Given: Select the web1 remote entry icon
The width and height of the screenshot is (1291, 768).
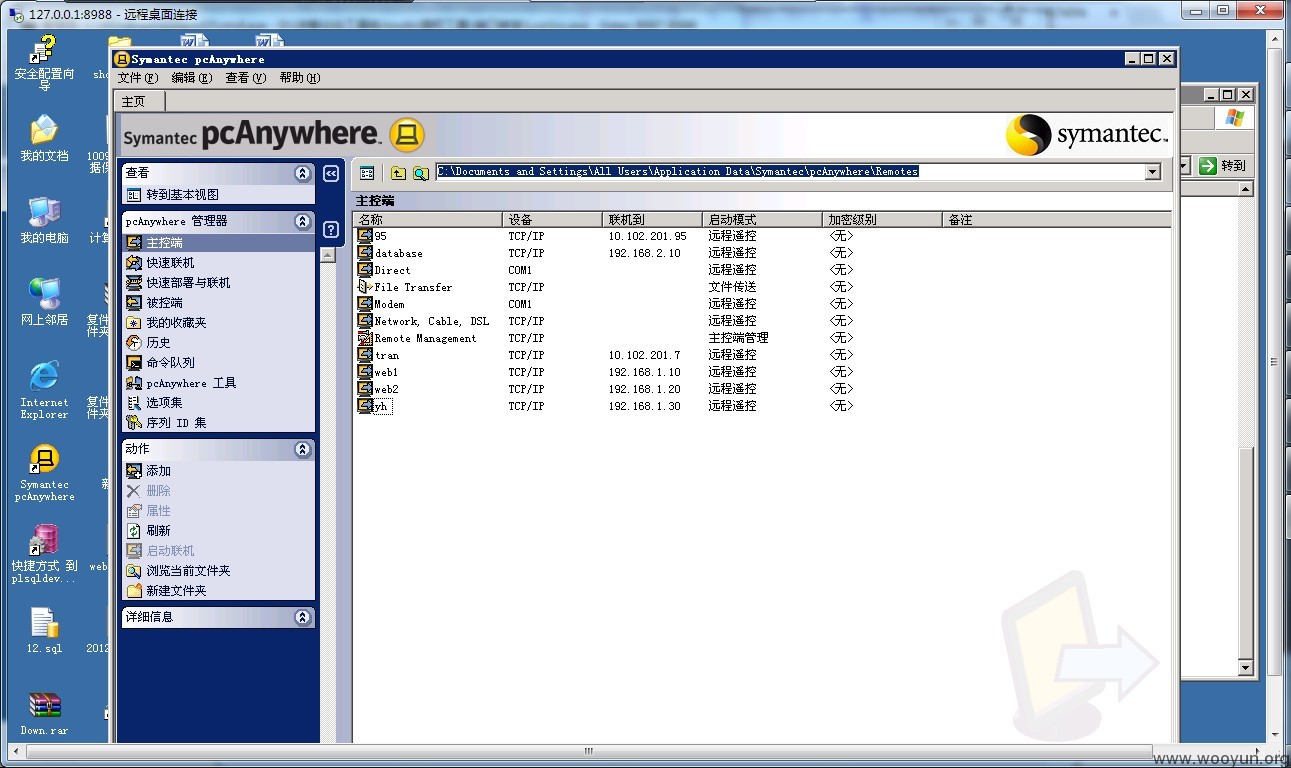Looking at the screenshot, I should (365, 372).
